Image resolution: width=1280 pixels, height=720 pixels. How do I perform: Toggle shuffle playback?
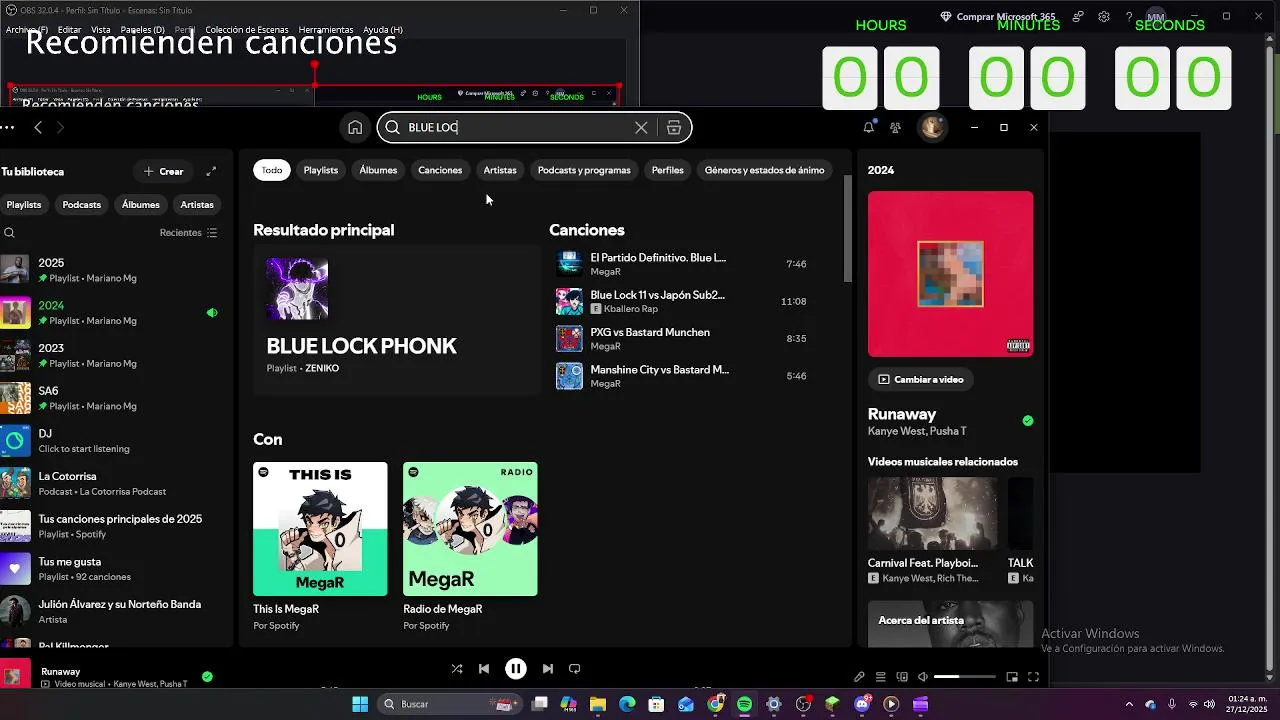point(457,669)
